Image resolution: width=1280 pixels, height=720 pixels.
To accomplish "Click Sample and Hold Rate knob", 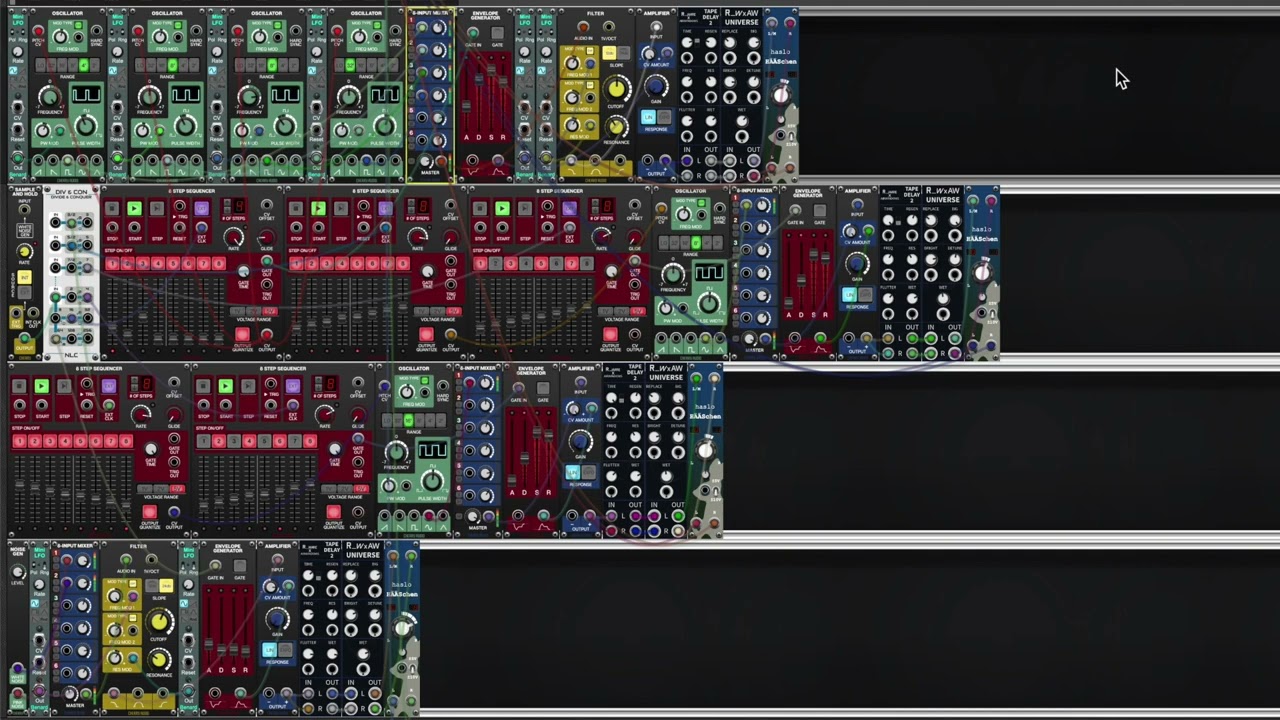I will (x=24, y=253).
